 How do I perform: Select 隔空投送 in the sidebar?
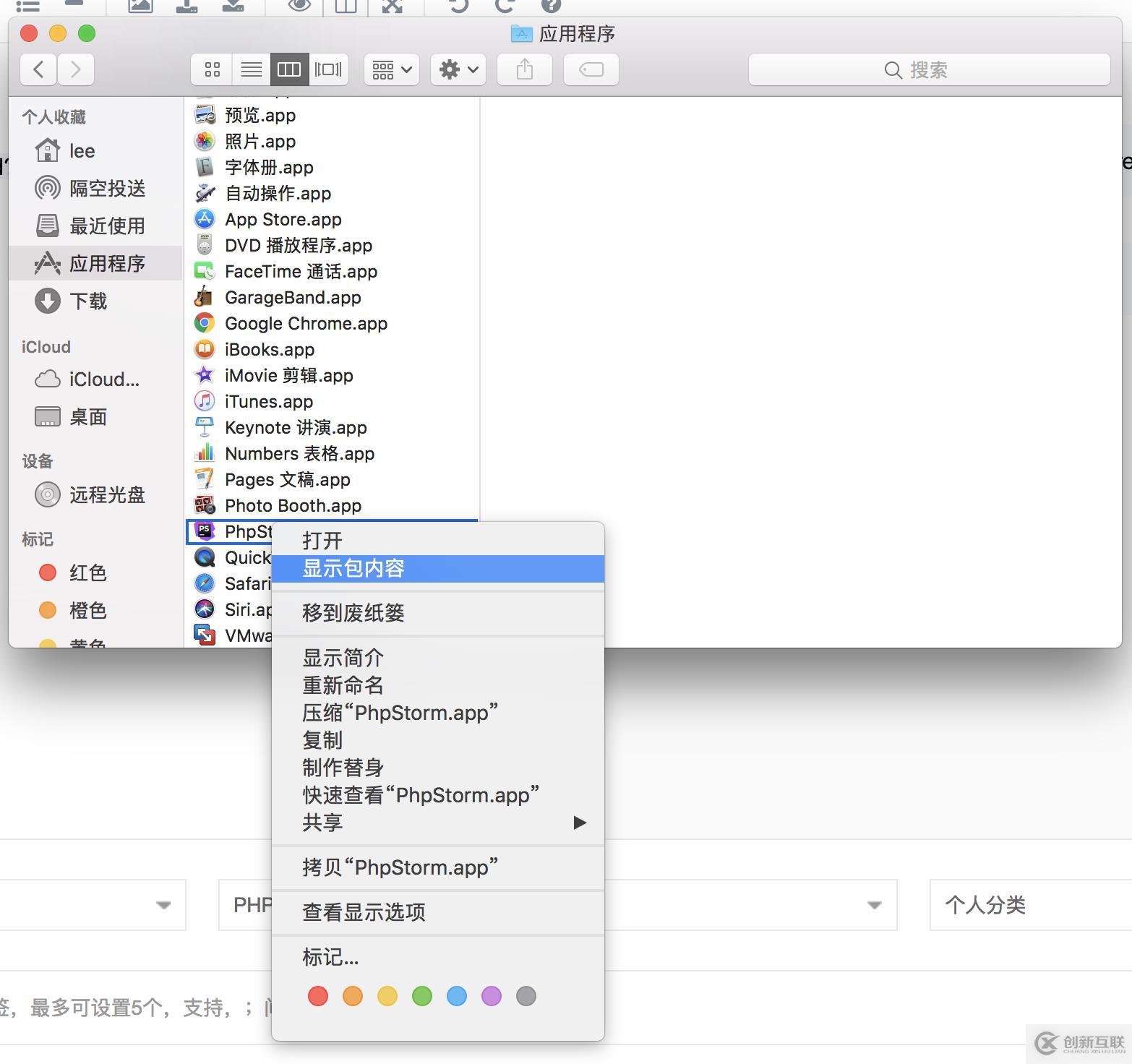pos(95,188)
